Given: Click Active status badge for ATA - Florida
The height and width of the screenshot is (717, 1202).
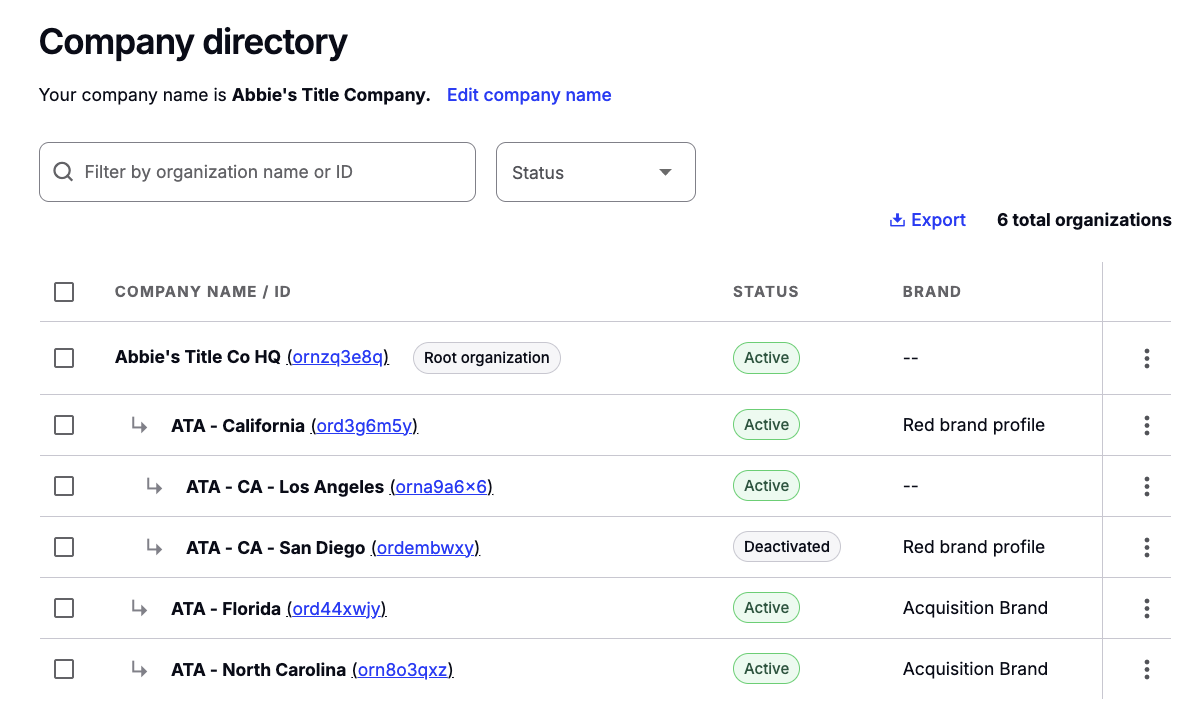Looking at the screenshot, I should 766,608.
